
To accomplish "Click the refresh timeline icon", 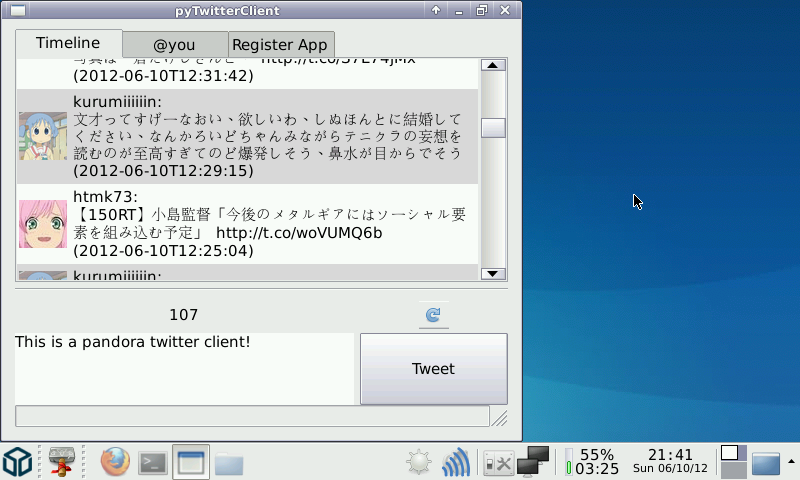I will 433,315.
